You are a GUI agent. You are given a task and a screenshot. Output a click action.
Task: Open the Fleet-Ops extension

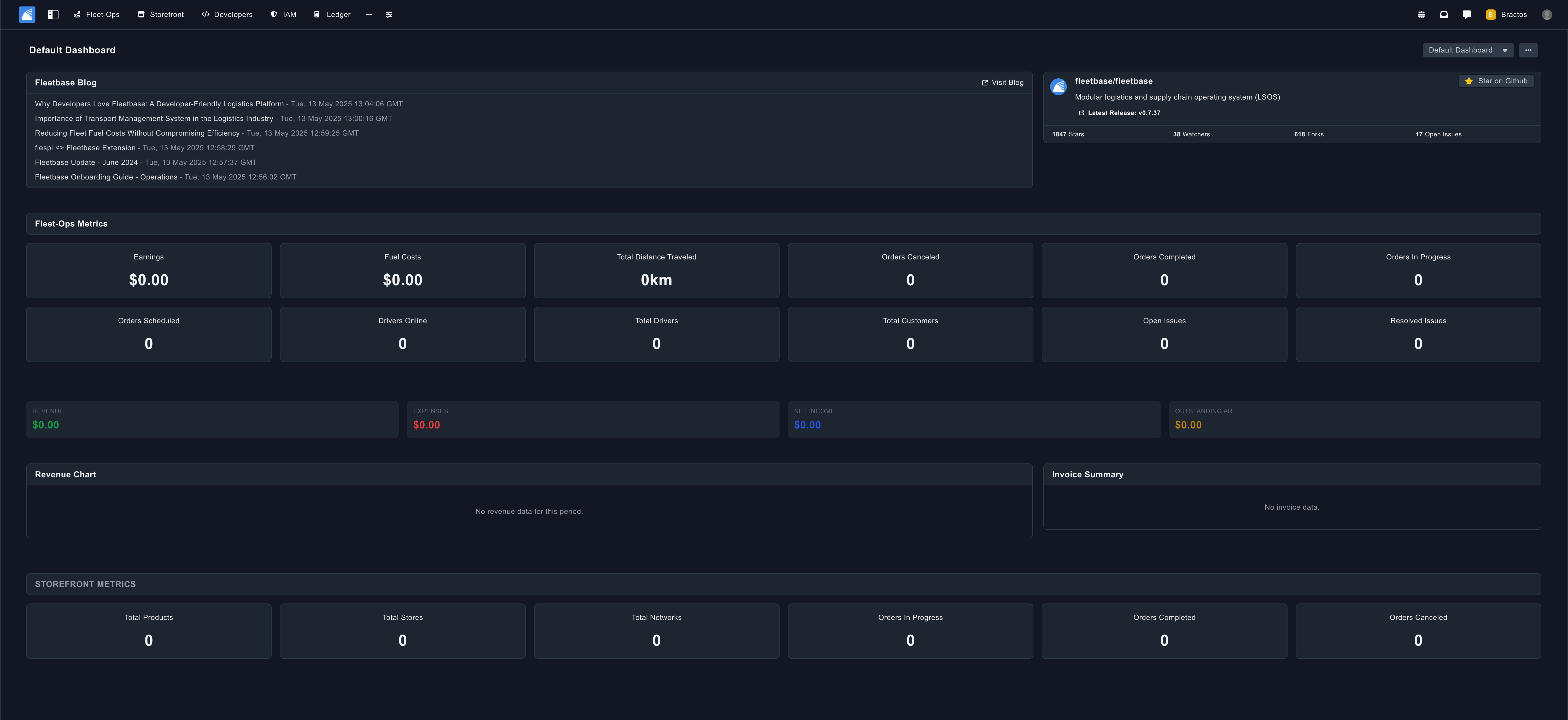pos(97,15)
